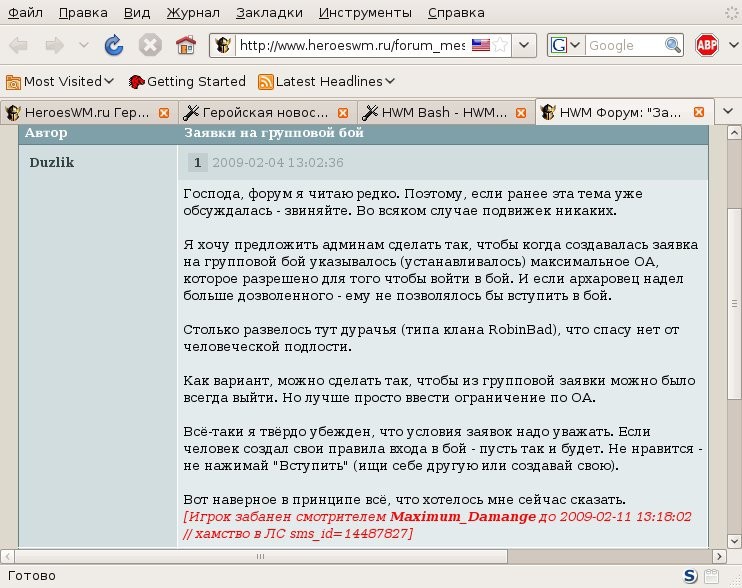Viewport: 742px width, 588px height.
Task: Close the HeroesWM.ru Гер... tab
Action: point(164,113)
